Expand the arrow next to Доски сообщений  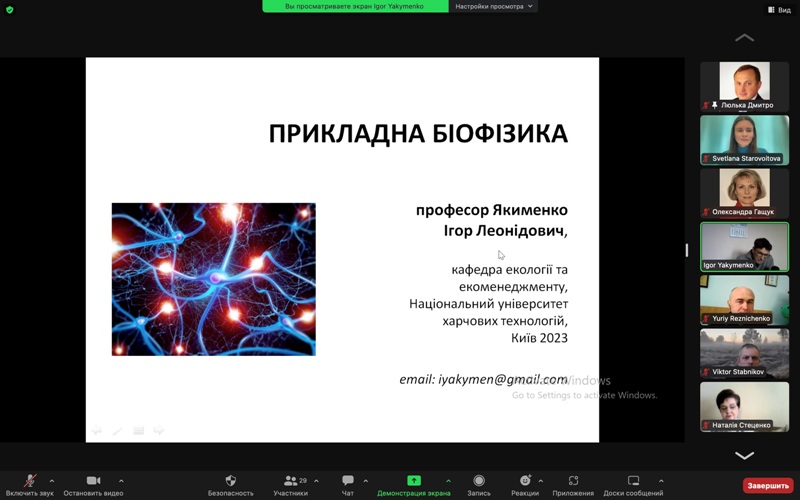(x=661, y=481)
